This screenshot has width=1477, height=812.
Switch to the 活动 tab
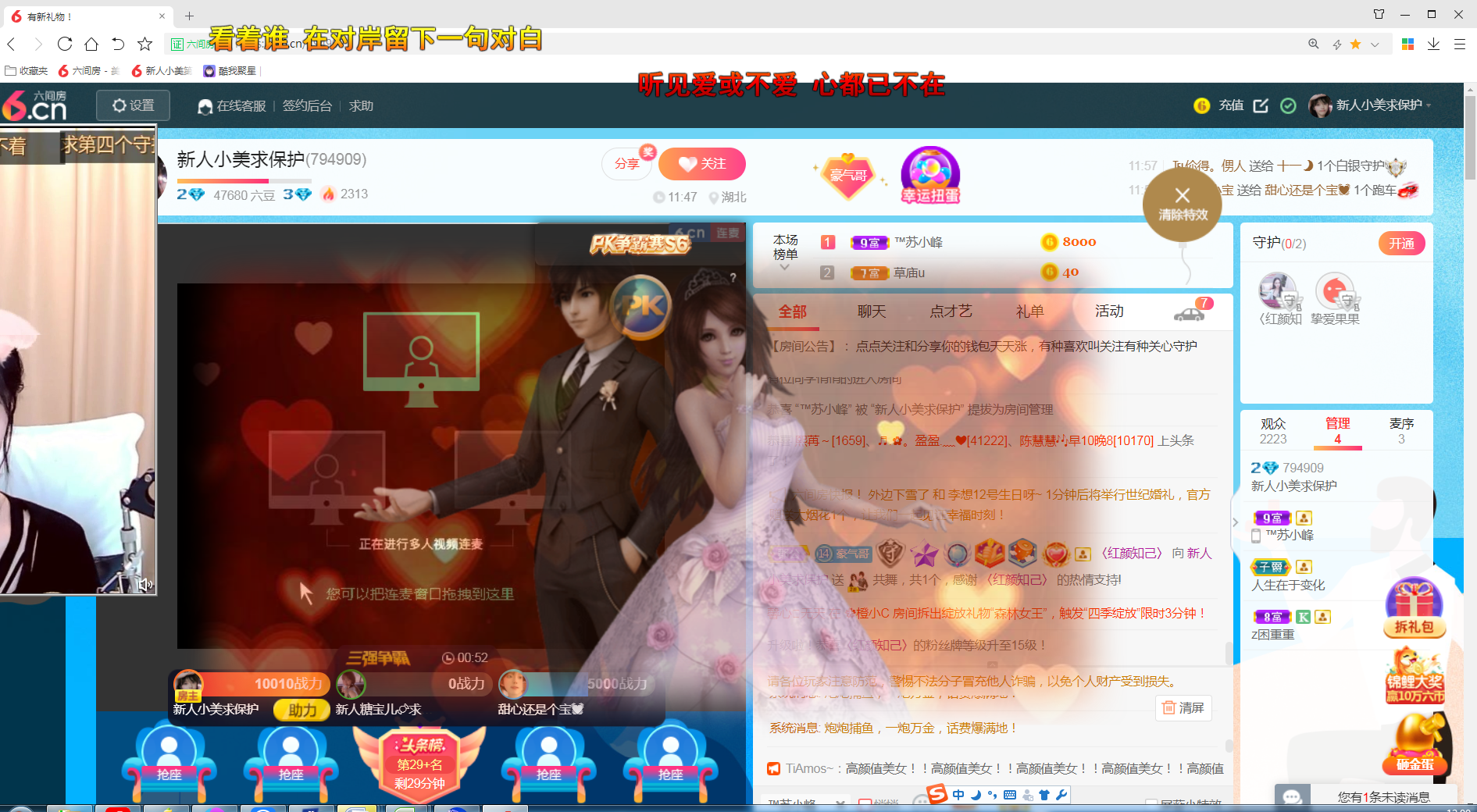1109,312
